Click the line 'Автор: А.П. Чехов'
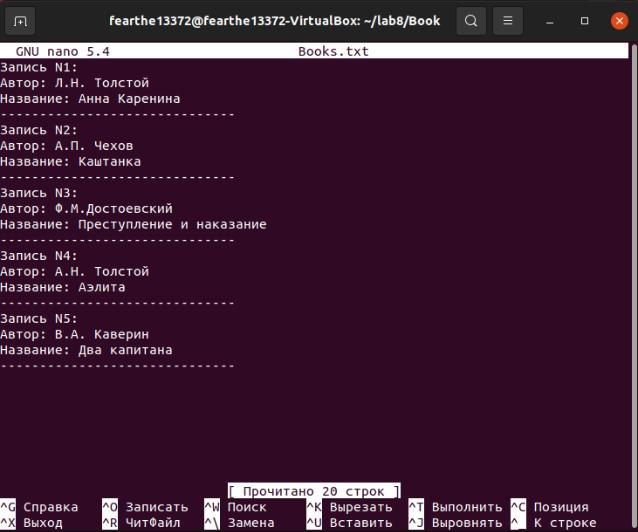This screenshot has width=638, height=532. [67, 146]
